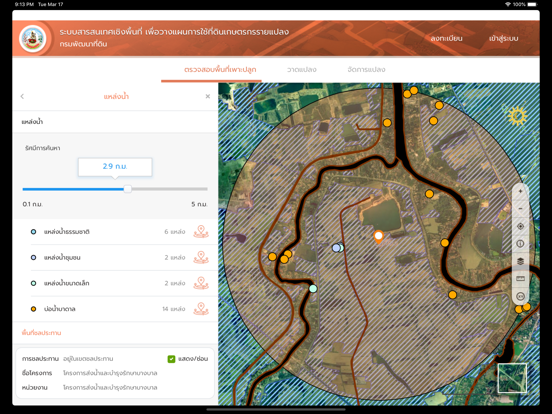This screenshot has width=552, height=414.
Task: Click the sun brightness icon on the map
Action: pyautogui.click(x=517, y=116)
